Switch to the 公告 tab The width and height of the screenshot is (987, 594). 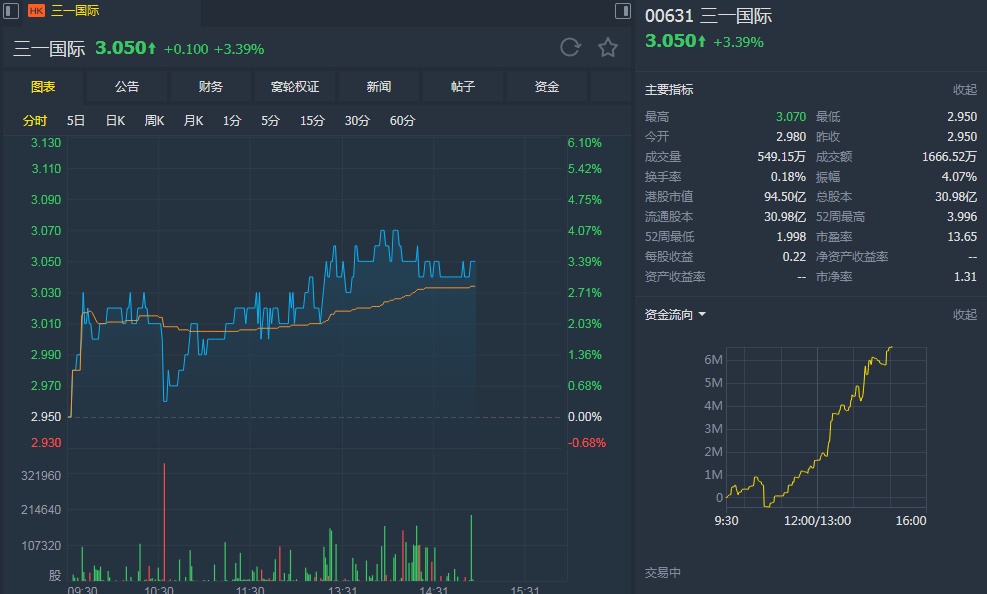tap(127, 87)
